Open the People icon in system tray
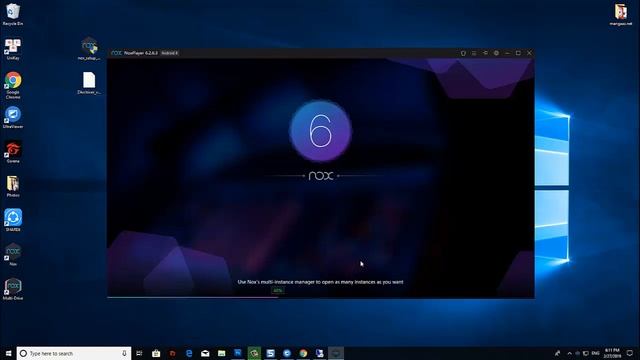 tap(557, 353)
